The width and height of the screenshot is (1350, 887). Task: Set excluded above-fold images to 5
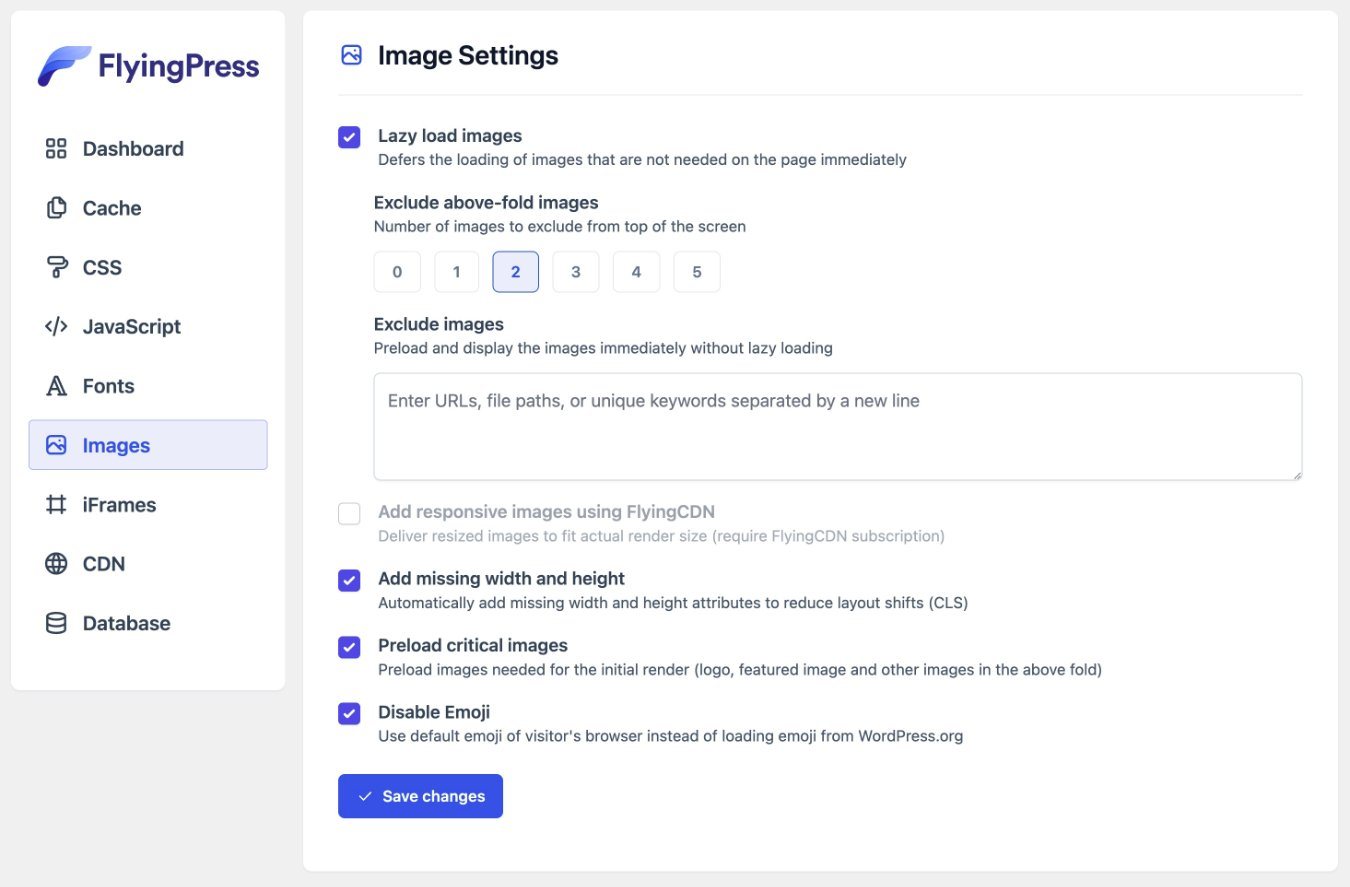[x=697, y=272]
